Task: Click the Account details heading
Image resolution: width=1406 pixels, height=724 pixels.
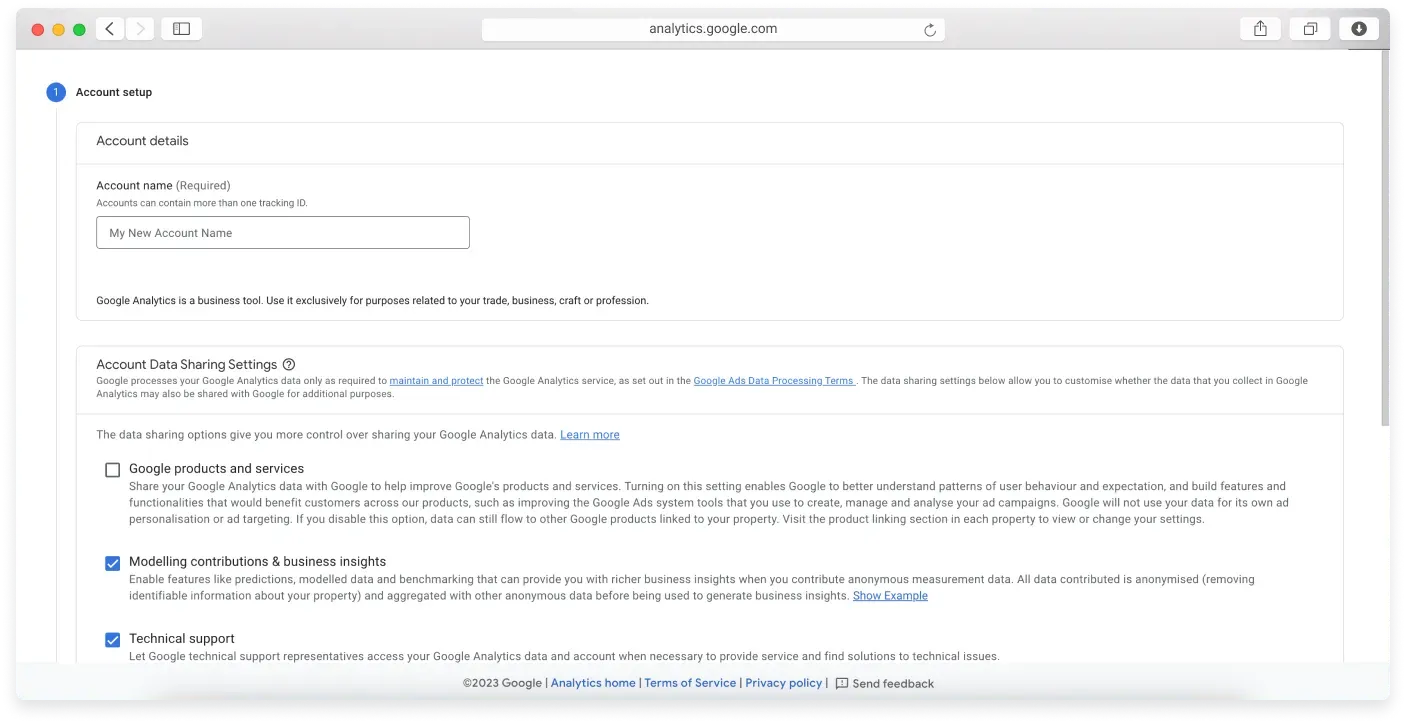Action: [x=142, y=141]
